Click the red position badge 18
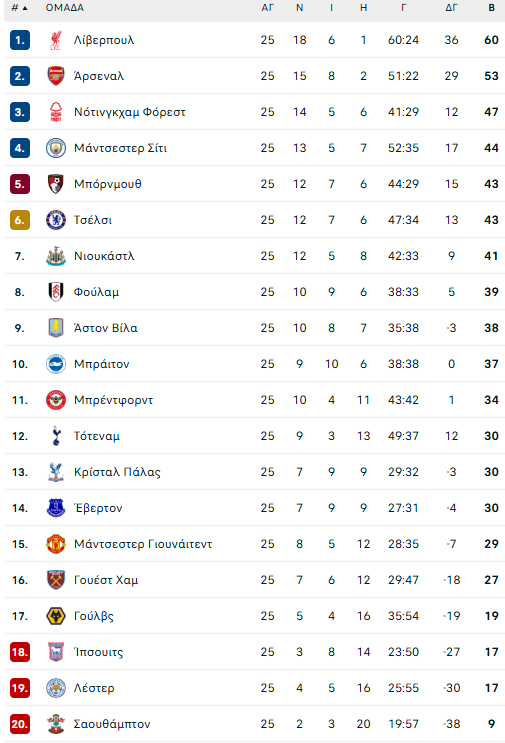The width and height of the screenshot is (505, 743). (x=20, y=652)
